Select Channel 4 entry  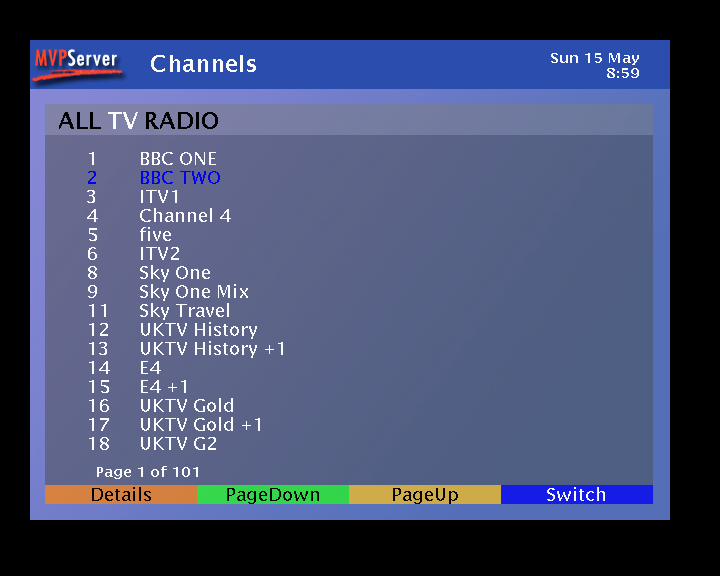pos(185,216)
